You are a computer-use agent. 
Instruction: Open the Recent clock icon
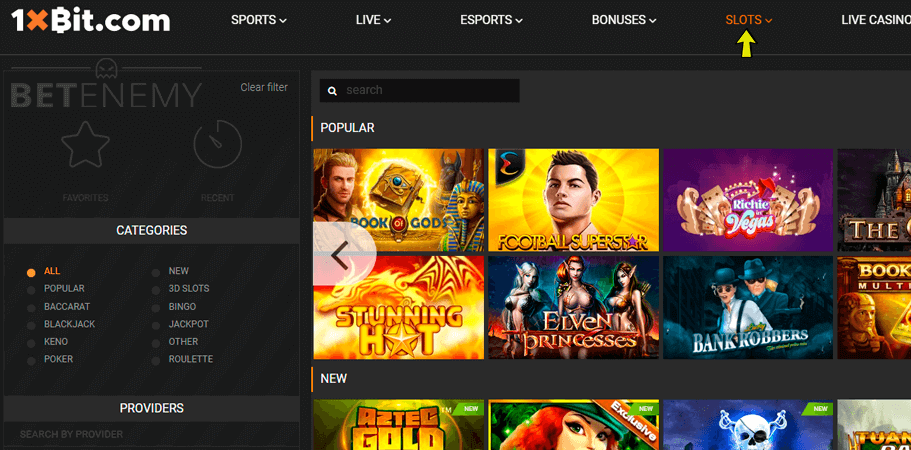tap(217, 145)
